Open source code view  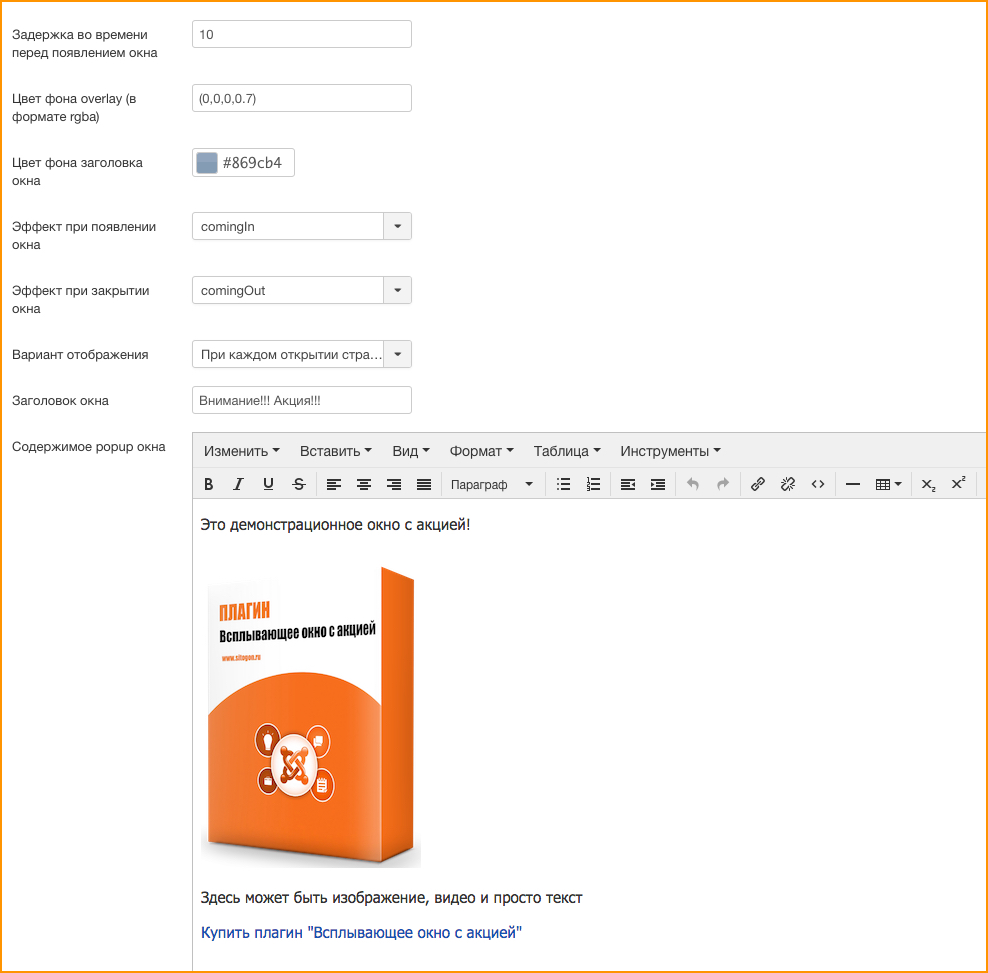(818, 484)
